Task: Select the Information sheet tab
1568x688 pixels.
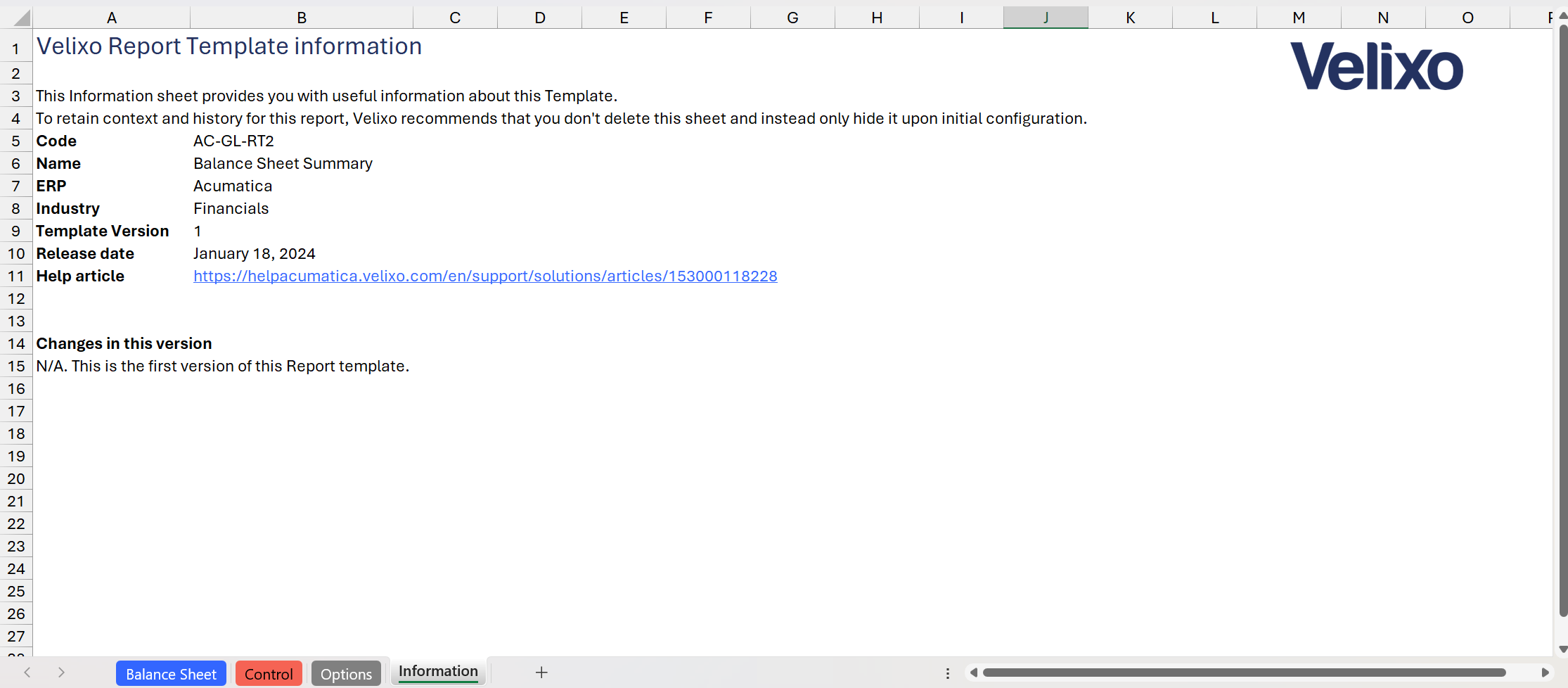Action: coord(438,672)
